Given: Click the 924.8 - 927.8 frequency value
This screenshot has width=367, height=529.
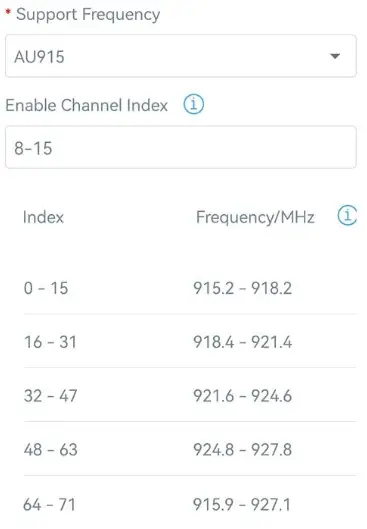Looking at the screenshot, I should tap(243, 449).
